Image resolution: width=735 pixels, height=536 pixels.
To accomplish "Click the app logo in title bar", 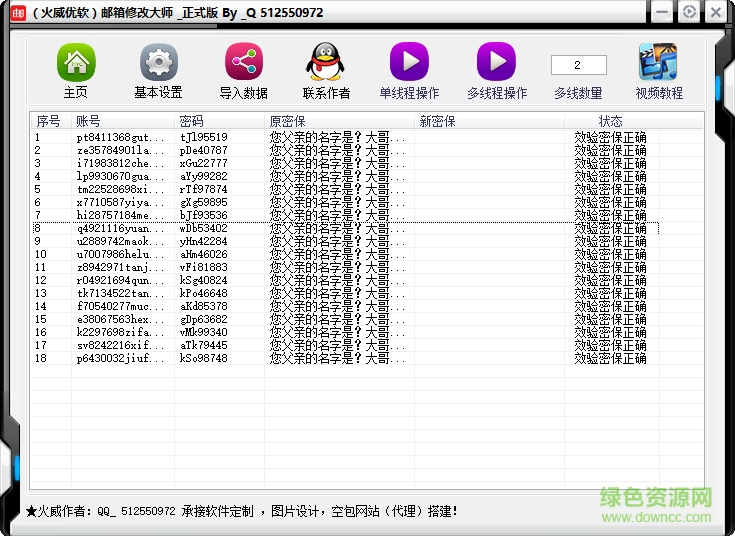I will click(17, 12).
